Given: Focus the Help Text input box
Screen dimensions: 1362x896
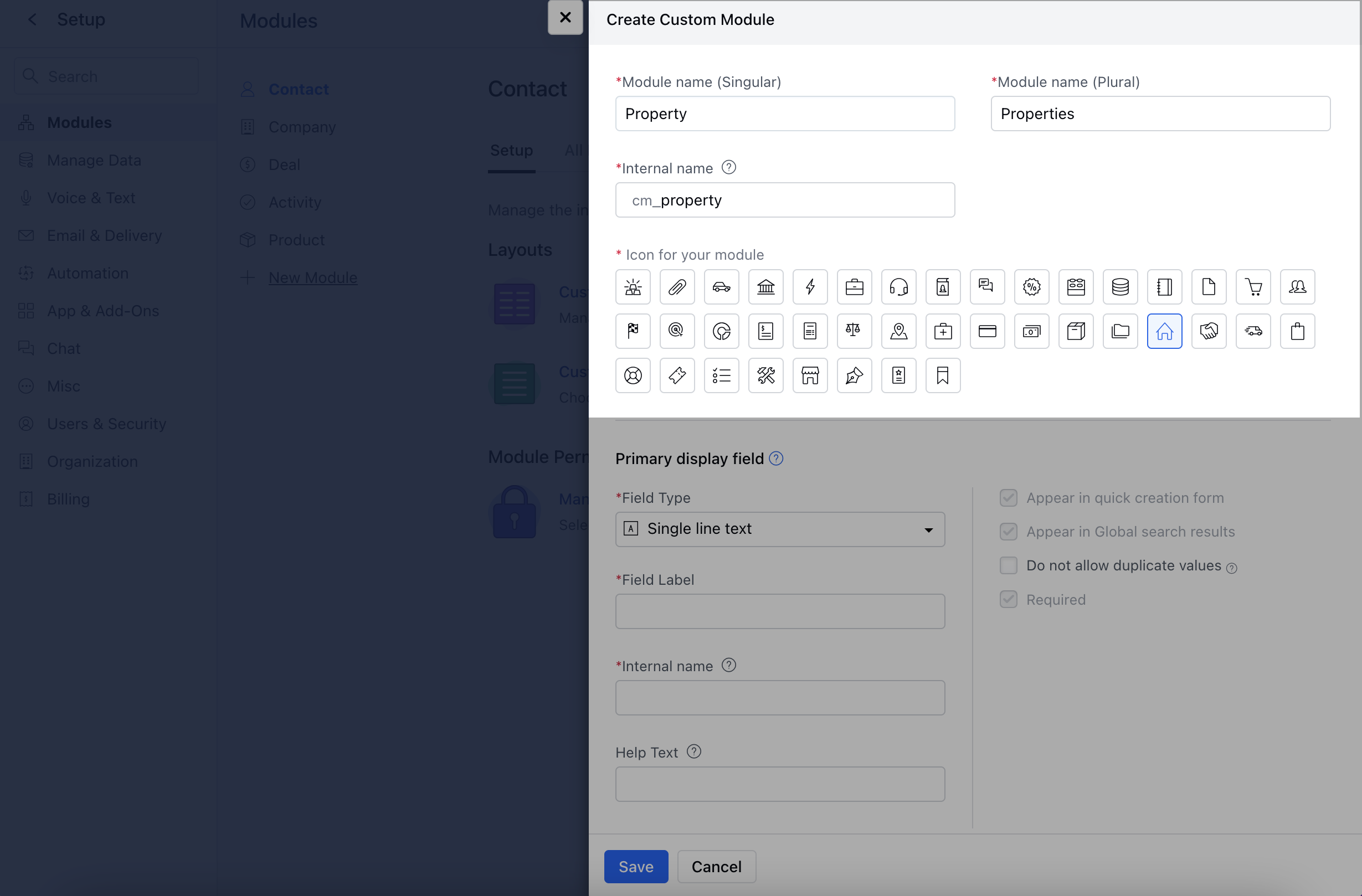Looking at the screenshot, I should click(x=780, y=784).
